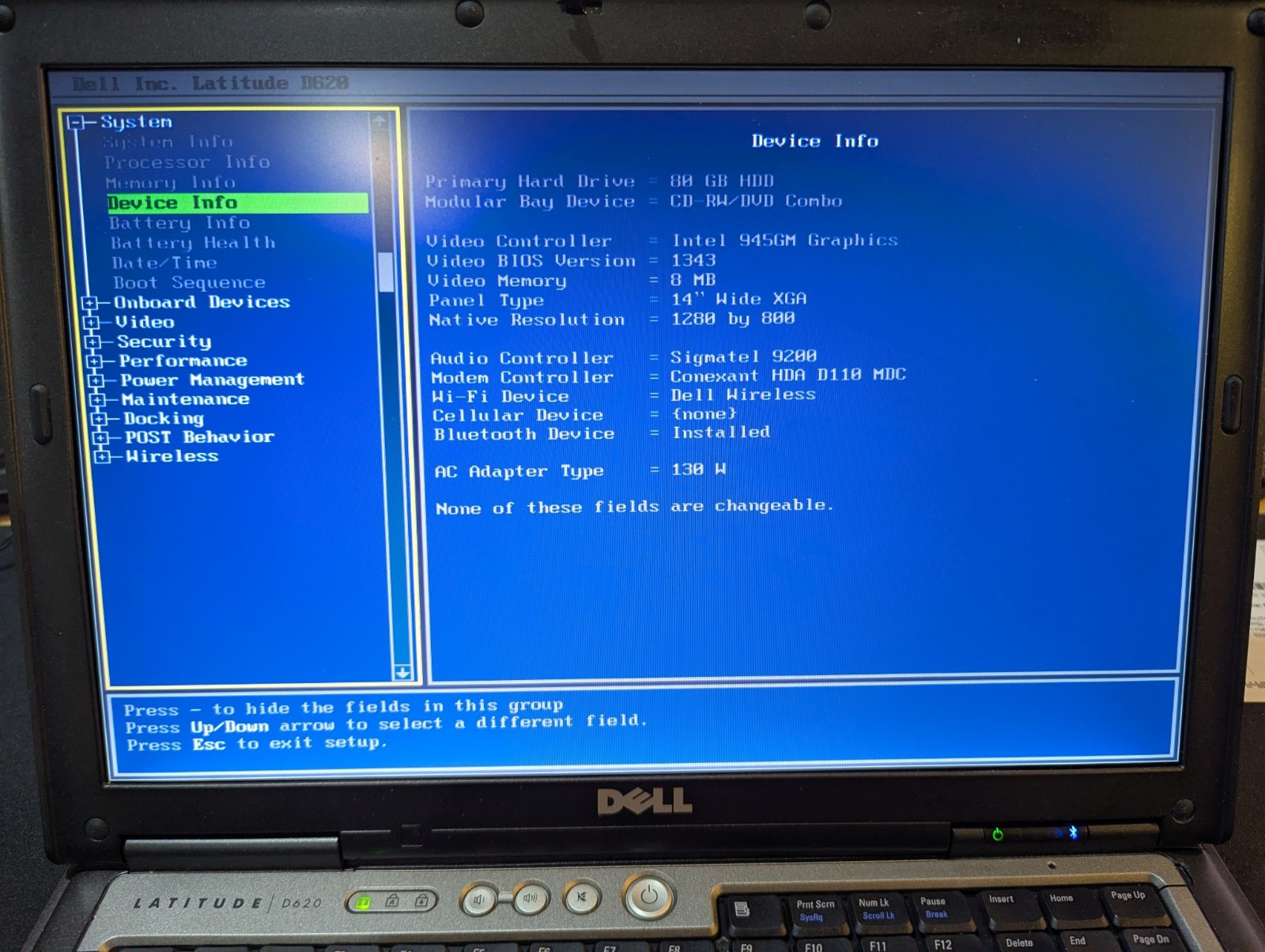Select Battery Health entry
Screen dimensions: 1265x952
[x=193, y=243]
